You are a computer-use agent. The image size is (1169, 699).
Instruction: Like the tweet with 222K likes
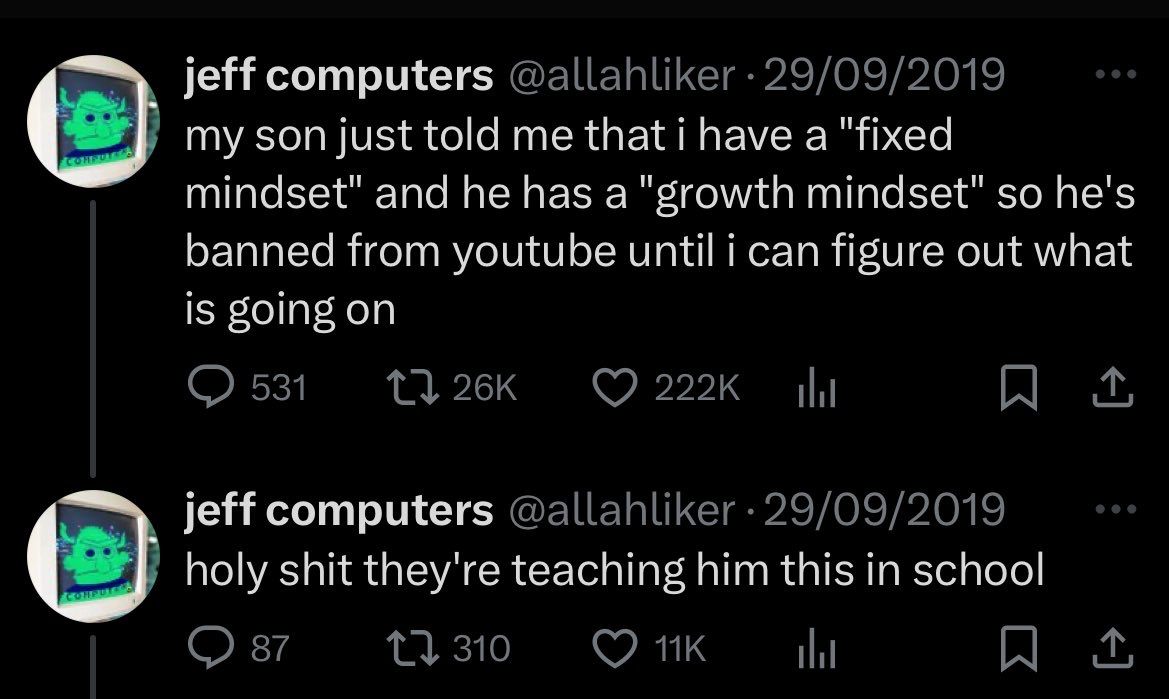coord(614,388)
